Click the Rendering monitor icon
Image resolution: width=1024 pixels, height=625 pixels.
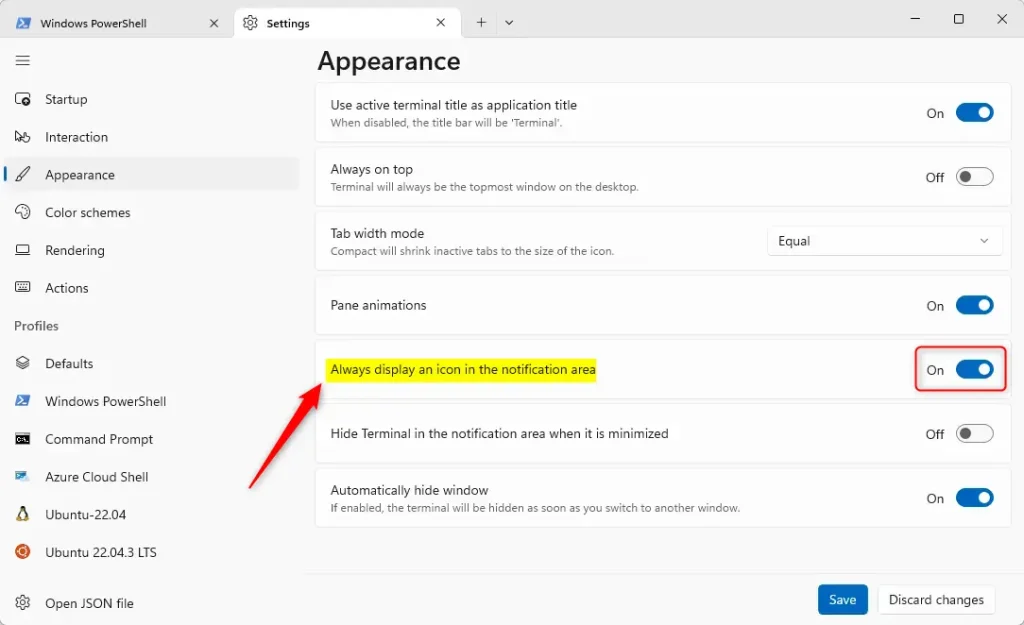point(23,250)
